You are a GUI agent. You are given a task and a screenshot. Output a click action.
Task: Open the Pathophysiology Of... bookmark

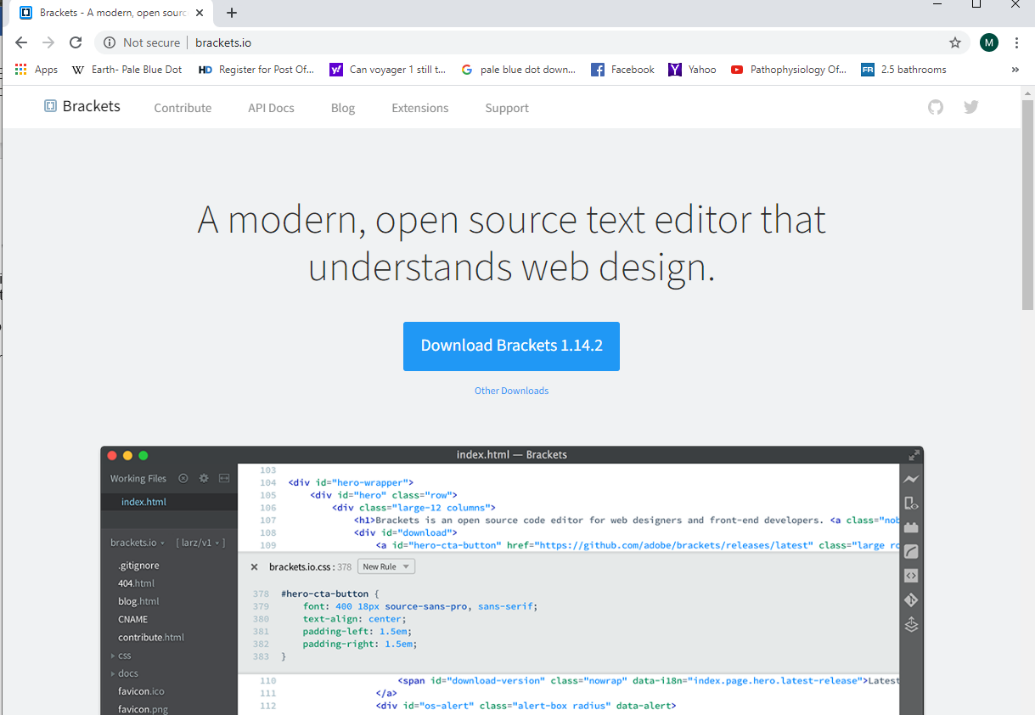pyautogui.click(x=788, y=69)
